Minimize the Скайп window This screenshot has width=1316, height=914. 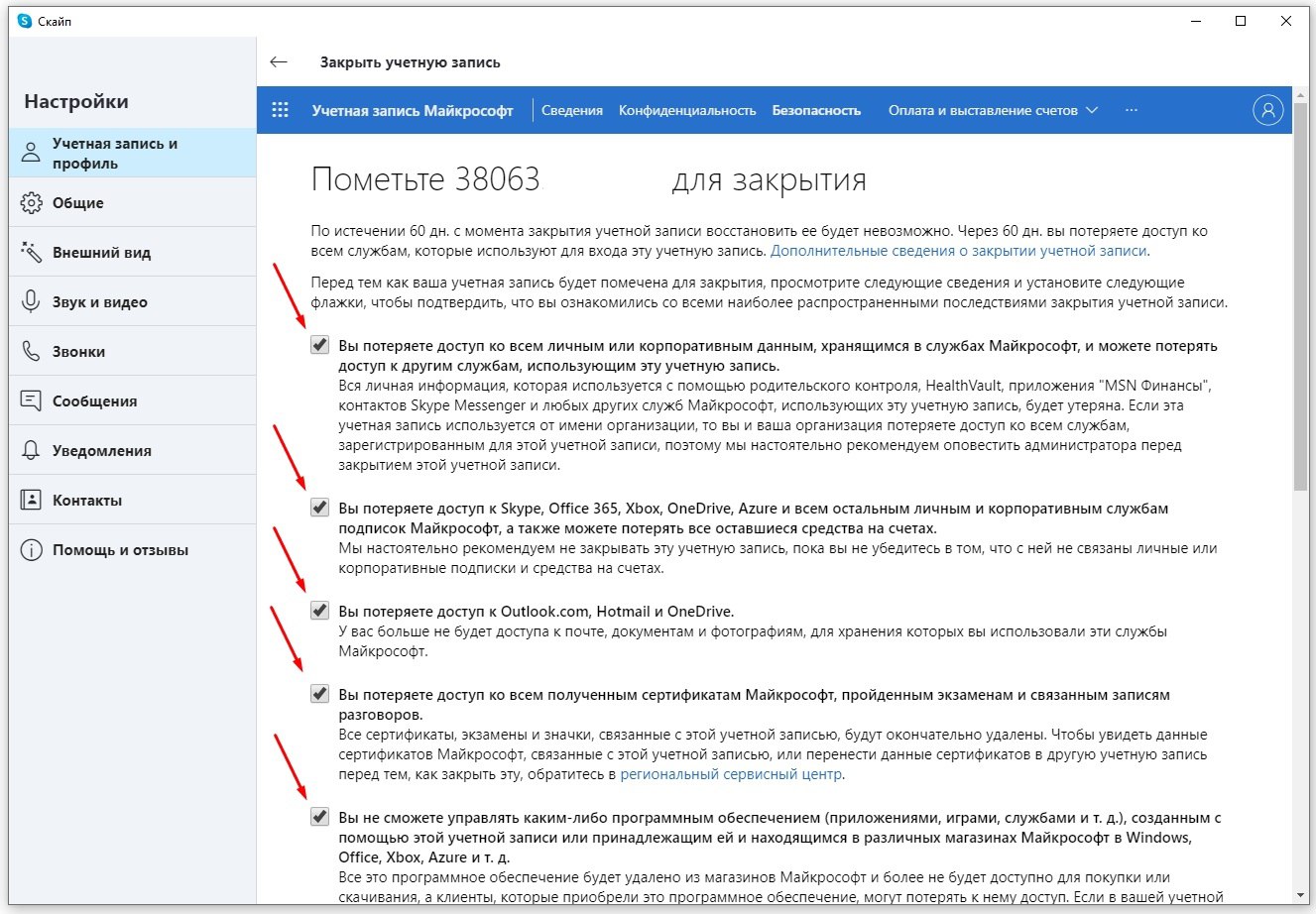[x=1195, y=21]
